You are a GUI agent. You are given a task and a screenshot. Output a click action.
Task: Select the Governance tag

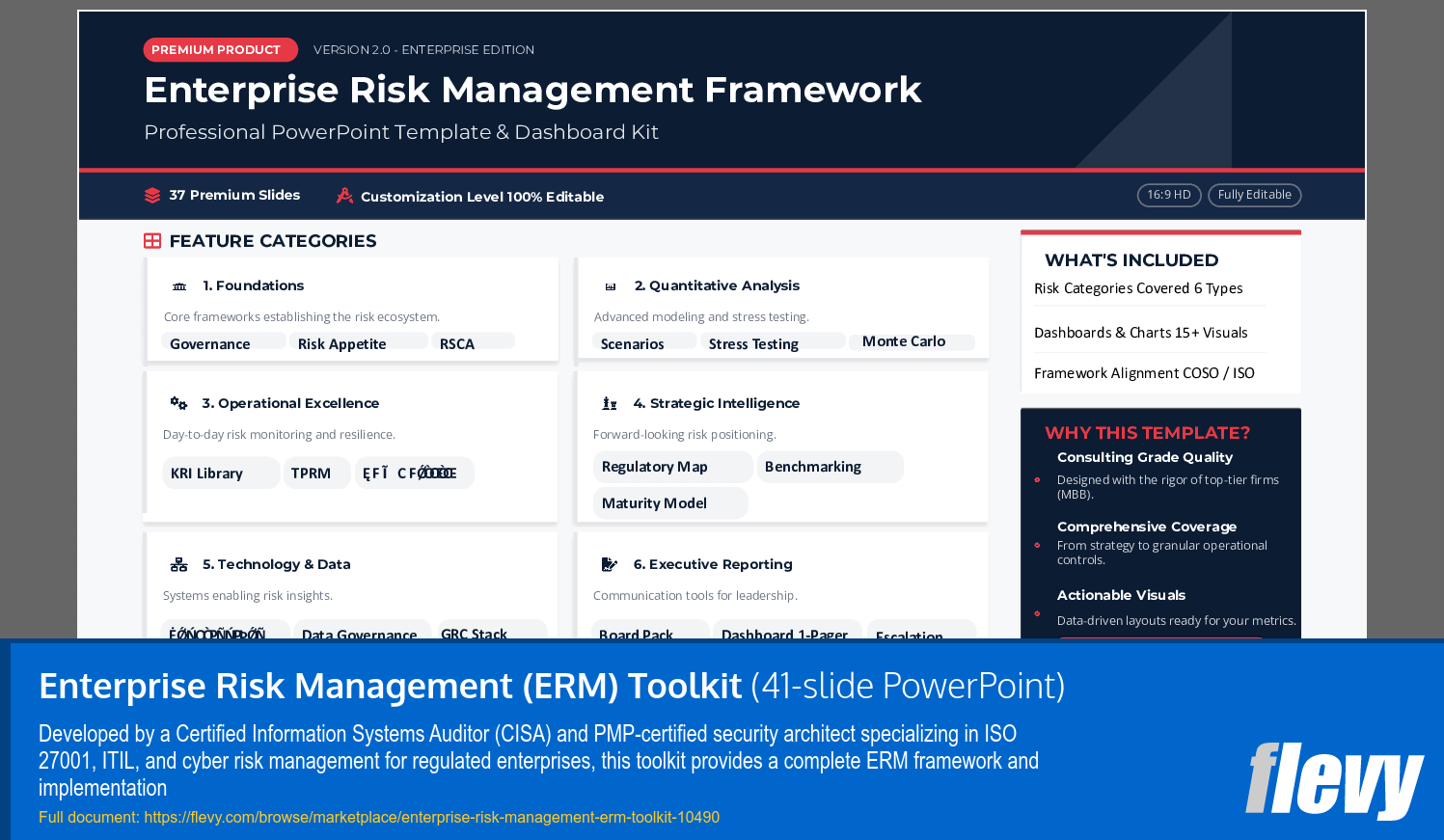coord(210,343)
